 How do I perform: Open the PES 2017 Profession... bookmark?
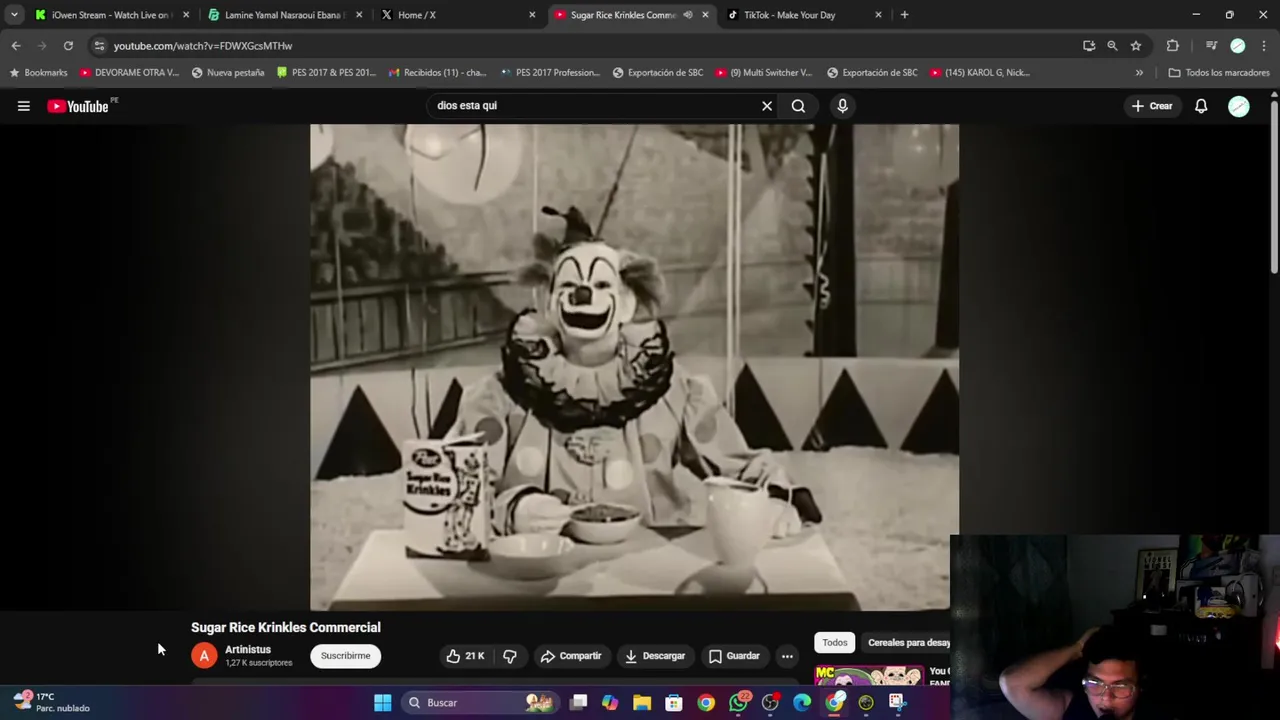pos(550,73)
